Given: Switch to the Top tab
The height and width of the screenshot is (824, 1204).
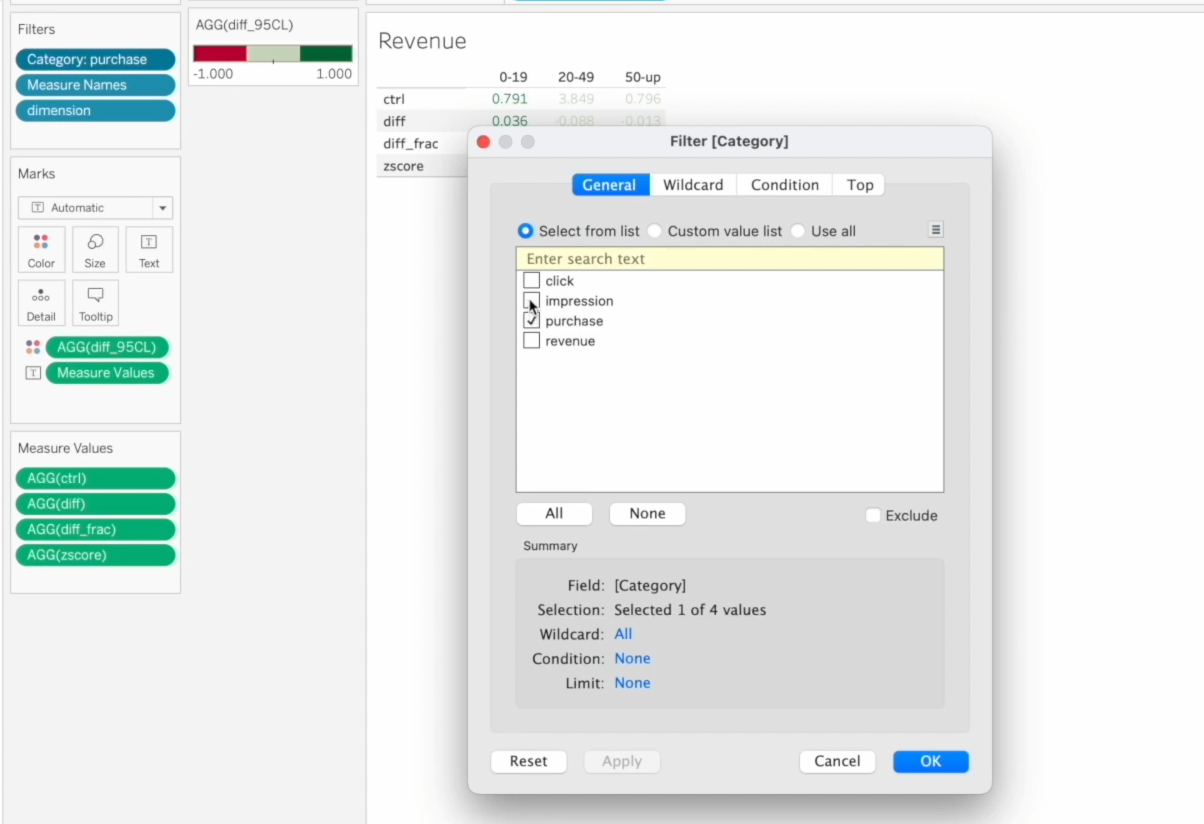Looking at the screenshot, I should [x=860, y=185].
